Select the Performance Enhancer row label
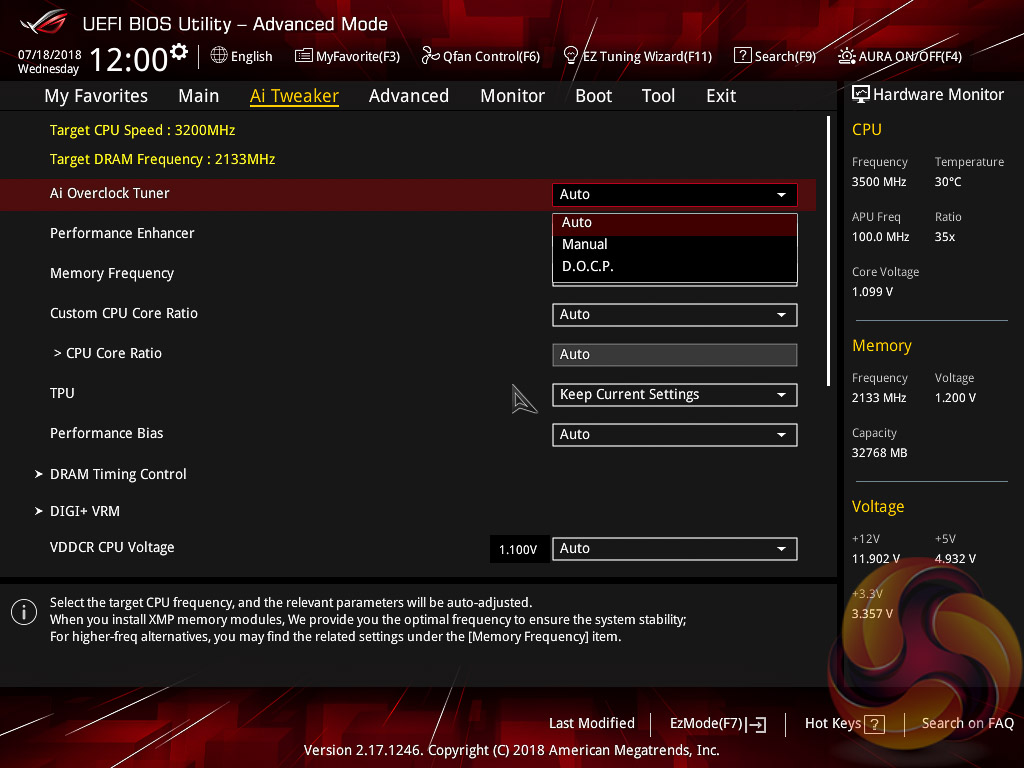The image size is (1024, 768). click(122, 233)
